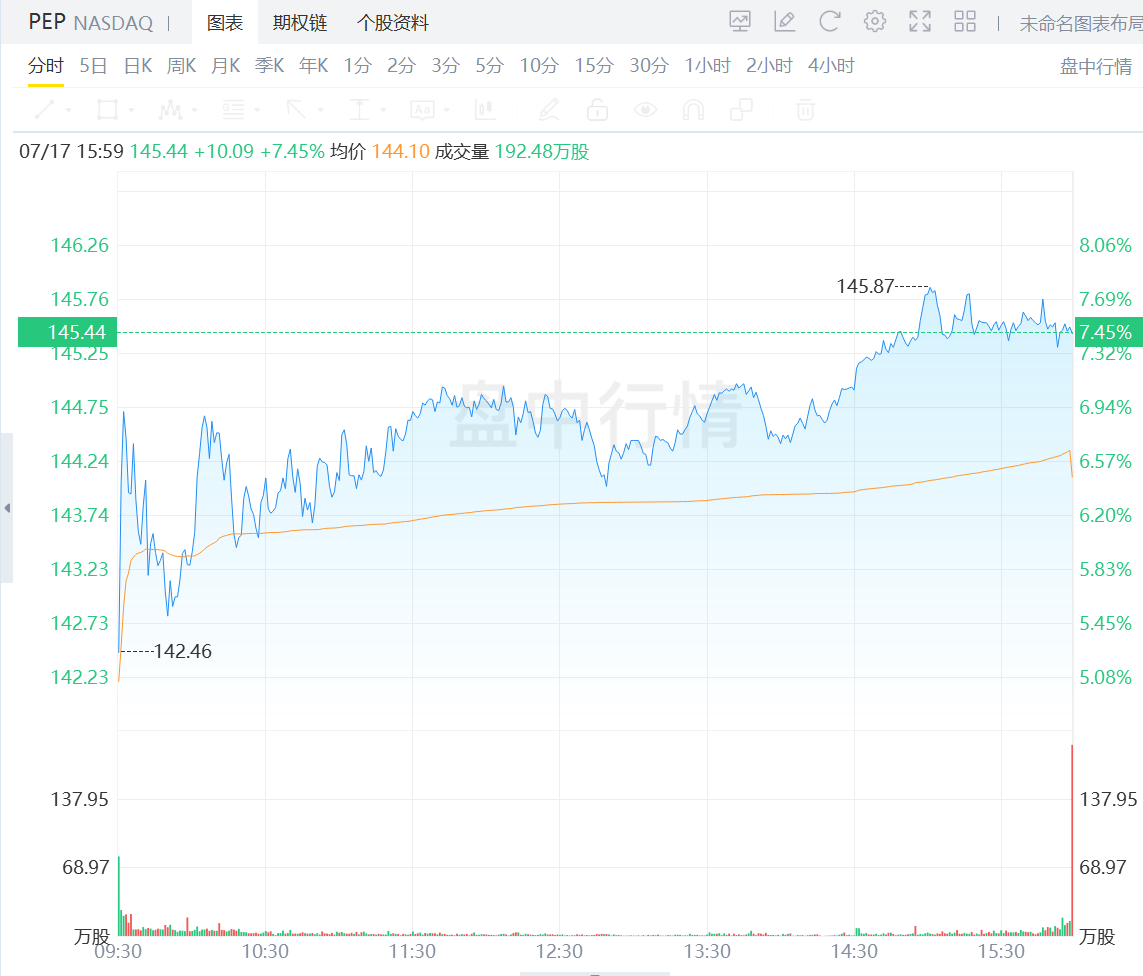This screenshot has width=1143, height=976.
Task: Click the fullscreen expand icon
Action: click(920, 21)
